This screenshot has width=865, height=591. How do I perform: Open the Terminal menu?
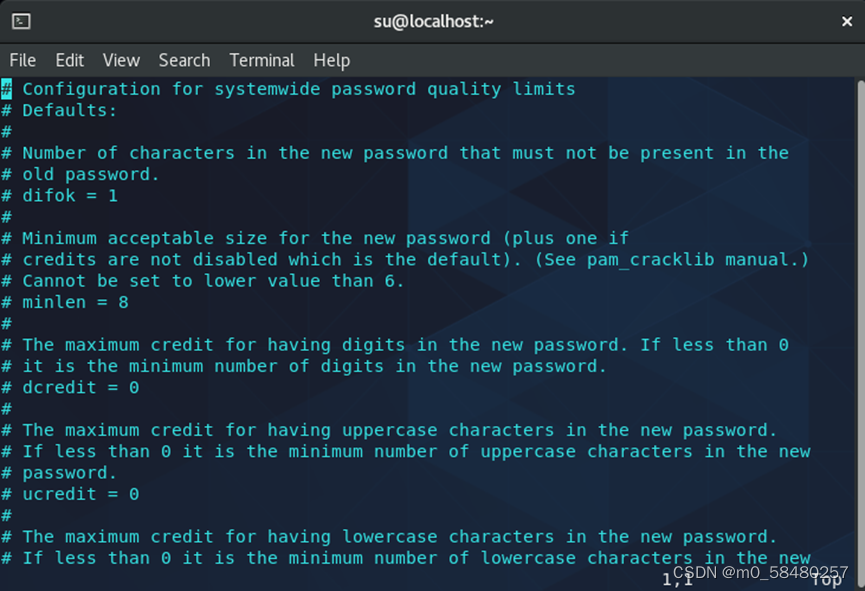coord(261,60)
